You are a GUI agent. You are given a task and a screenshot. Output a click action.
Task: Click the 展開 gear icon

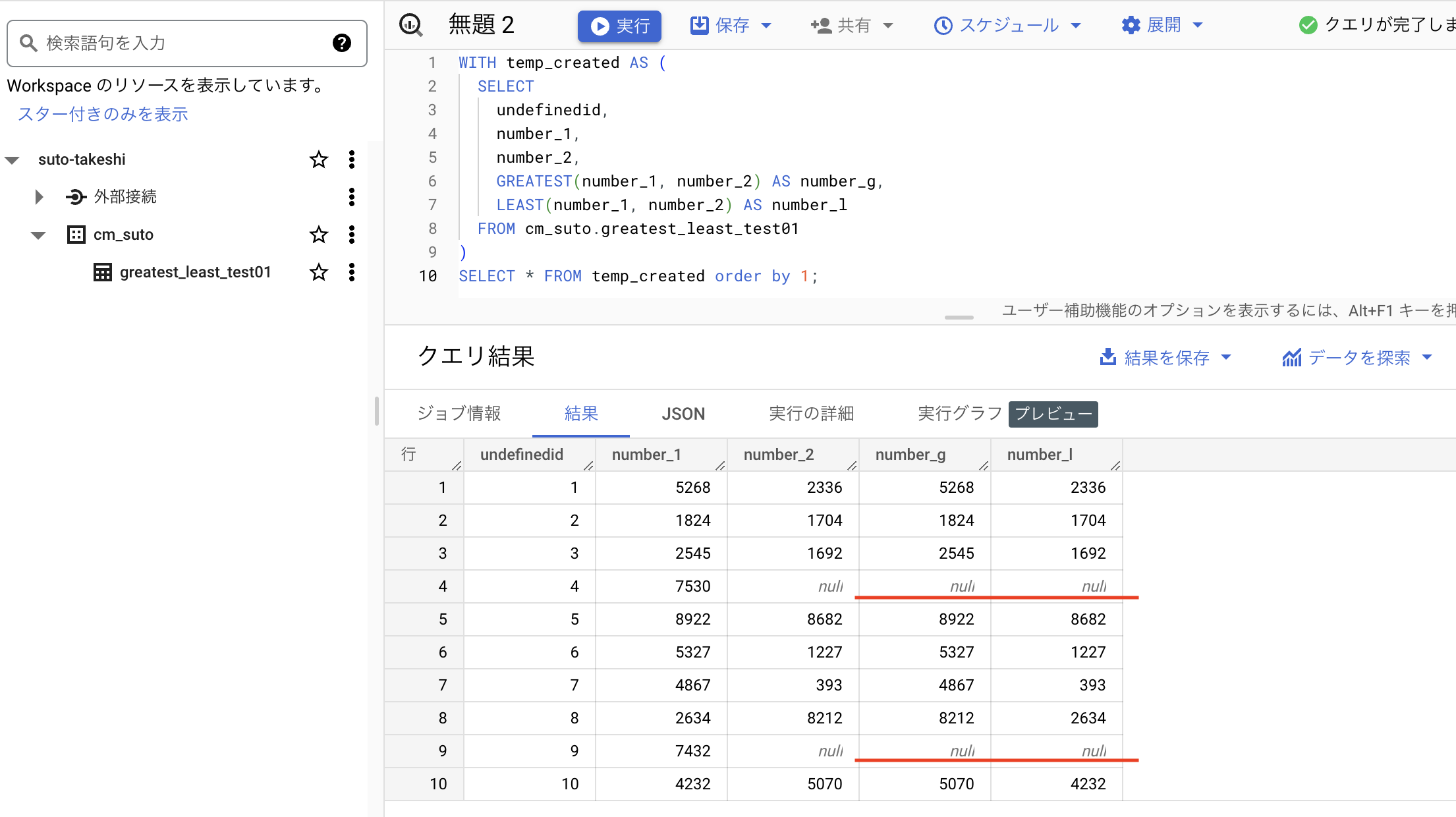(x=1131, y=25)
